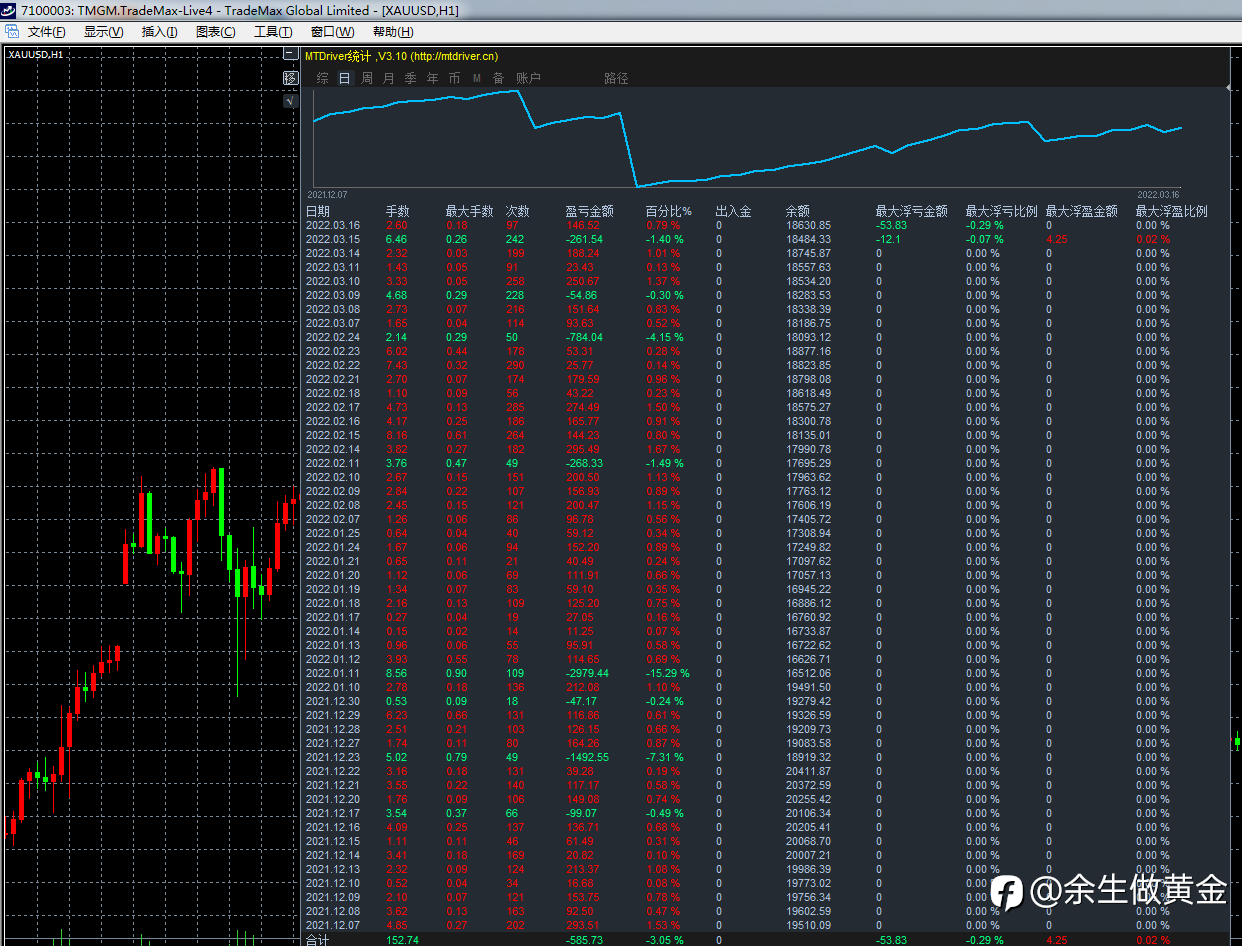The image size is (1242, 946).
Task: Click the 最大浮盈比例 column header
Action: coord(1171,211)
